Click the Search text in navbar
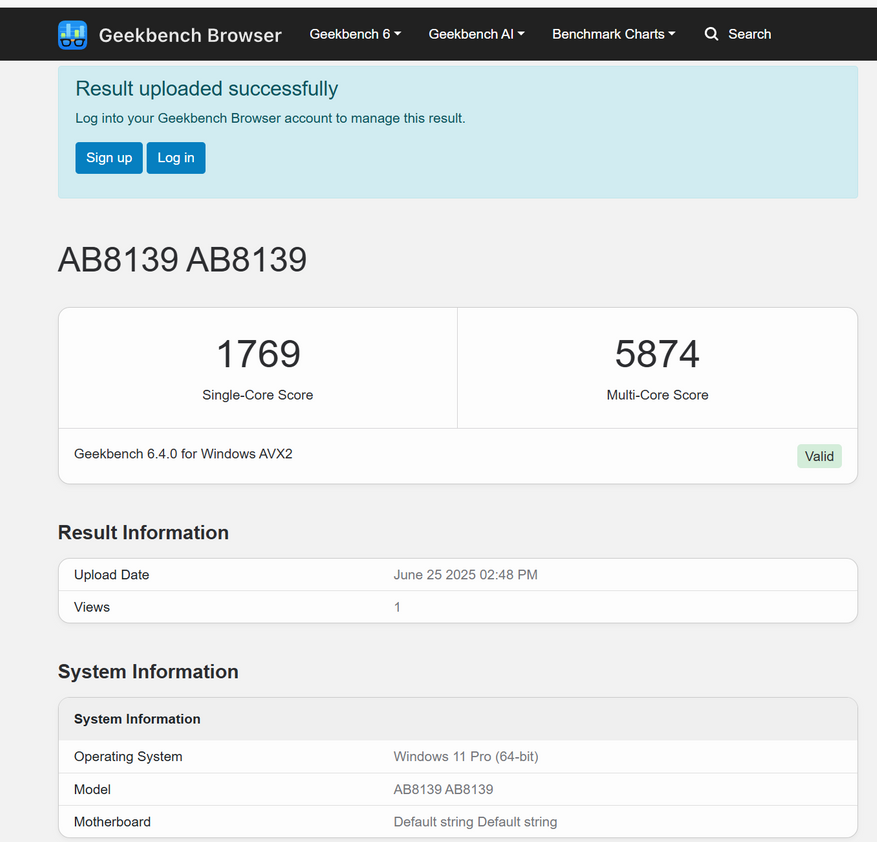 [749, 34]
